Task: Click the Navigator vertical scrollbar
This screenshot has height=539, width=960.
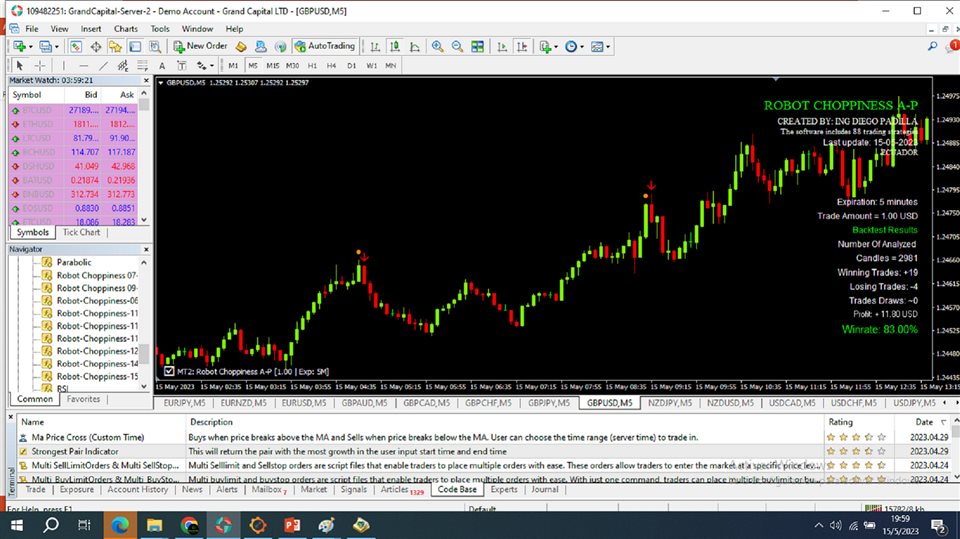Action: tap(144, 325)
